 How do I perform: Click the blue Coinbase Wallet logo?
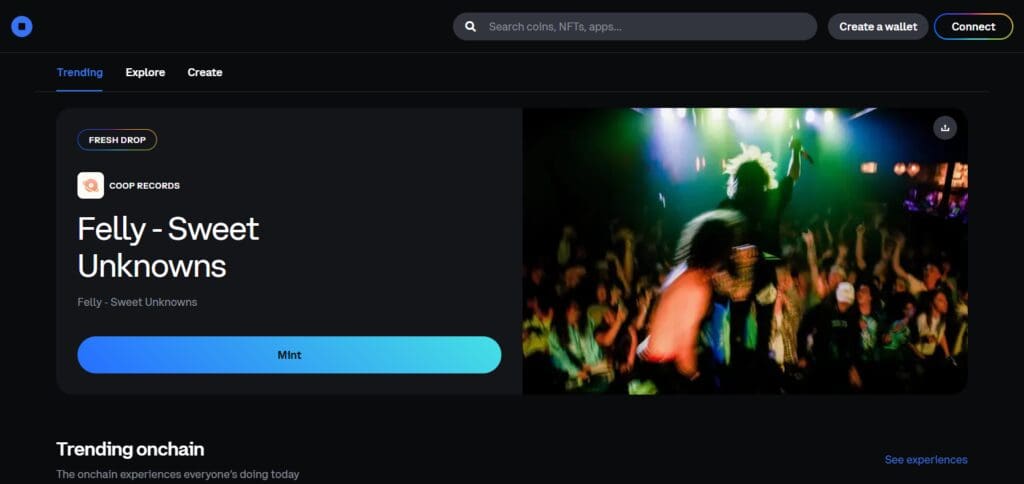pos(22,26)
